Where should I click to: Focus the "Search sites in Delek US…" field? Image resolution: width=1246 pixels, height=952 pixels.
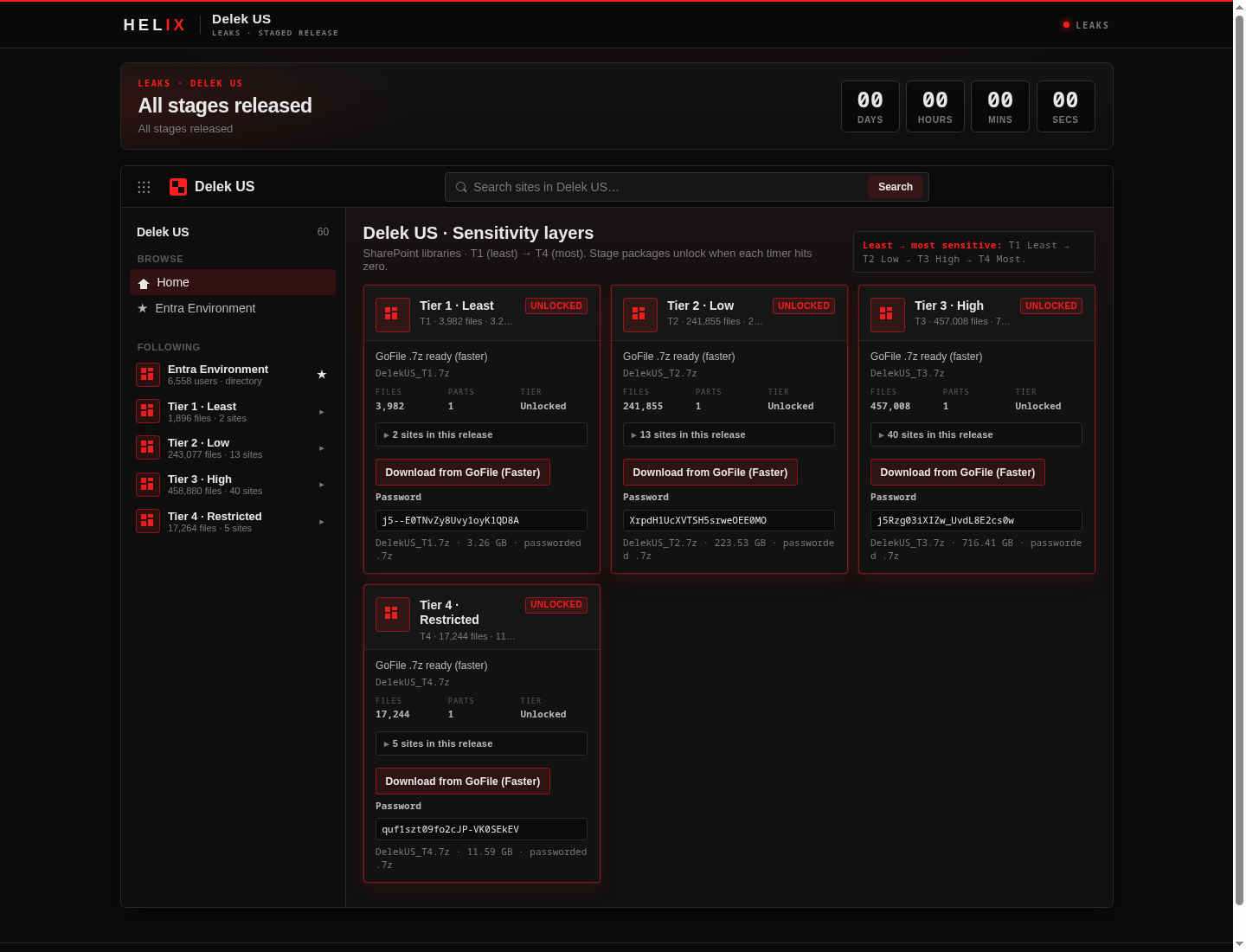(x=668, y=187)
